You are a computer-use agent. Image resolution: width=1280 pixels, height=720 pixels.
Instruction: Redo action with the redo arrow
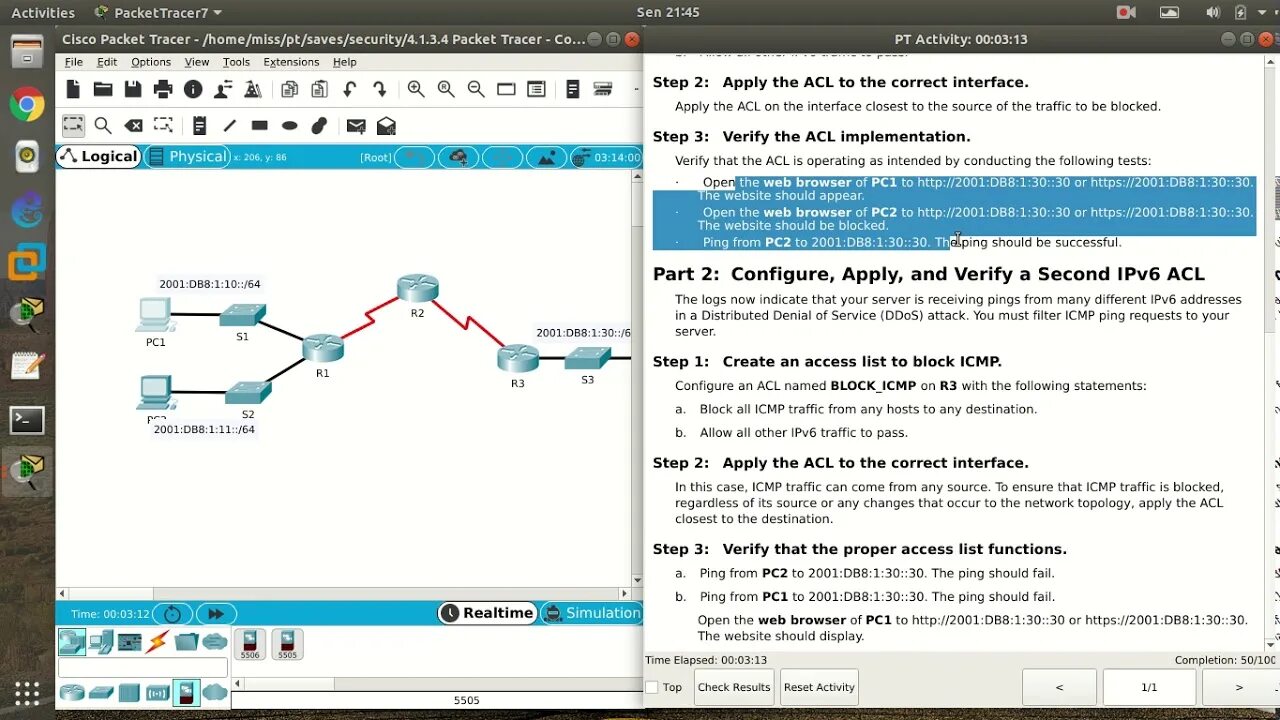(x=379, y=89)
